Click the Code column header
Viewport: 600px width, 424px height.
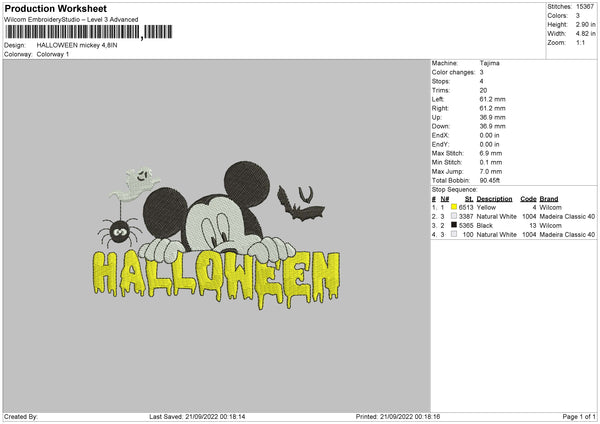click(528, 198)
